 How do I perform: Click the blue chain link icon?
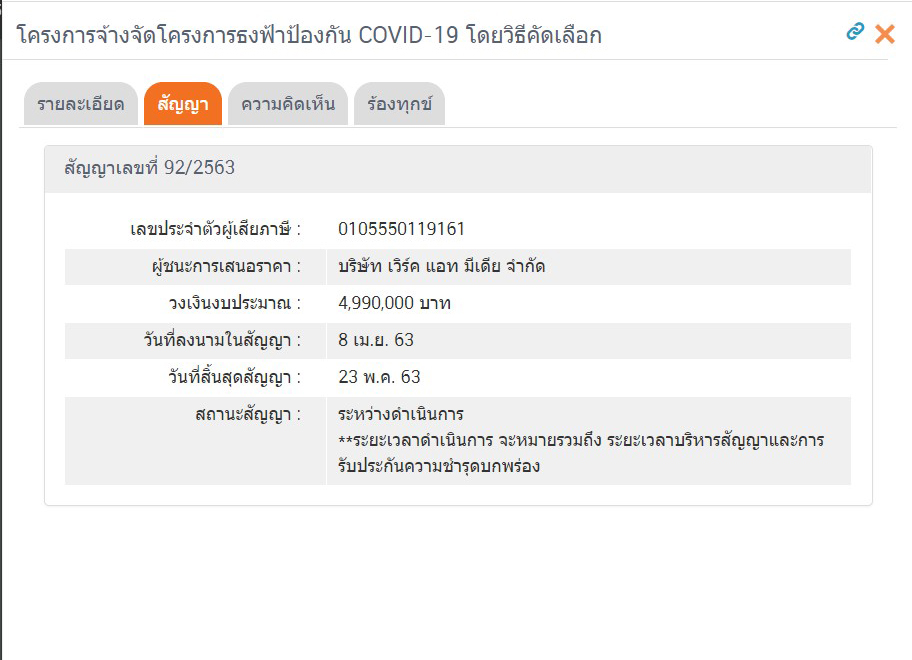point(854,32)
